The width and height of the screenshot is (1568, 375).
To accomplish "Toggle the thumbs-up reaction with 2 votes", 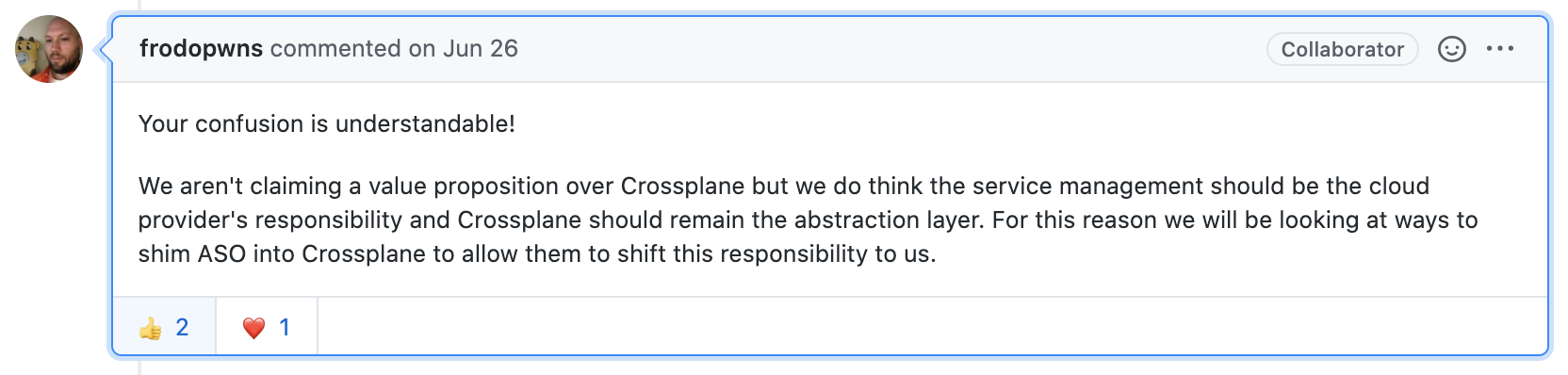I will pos(164,327).
